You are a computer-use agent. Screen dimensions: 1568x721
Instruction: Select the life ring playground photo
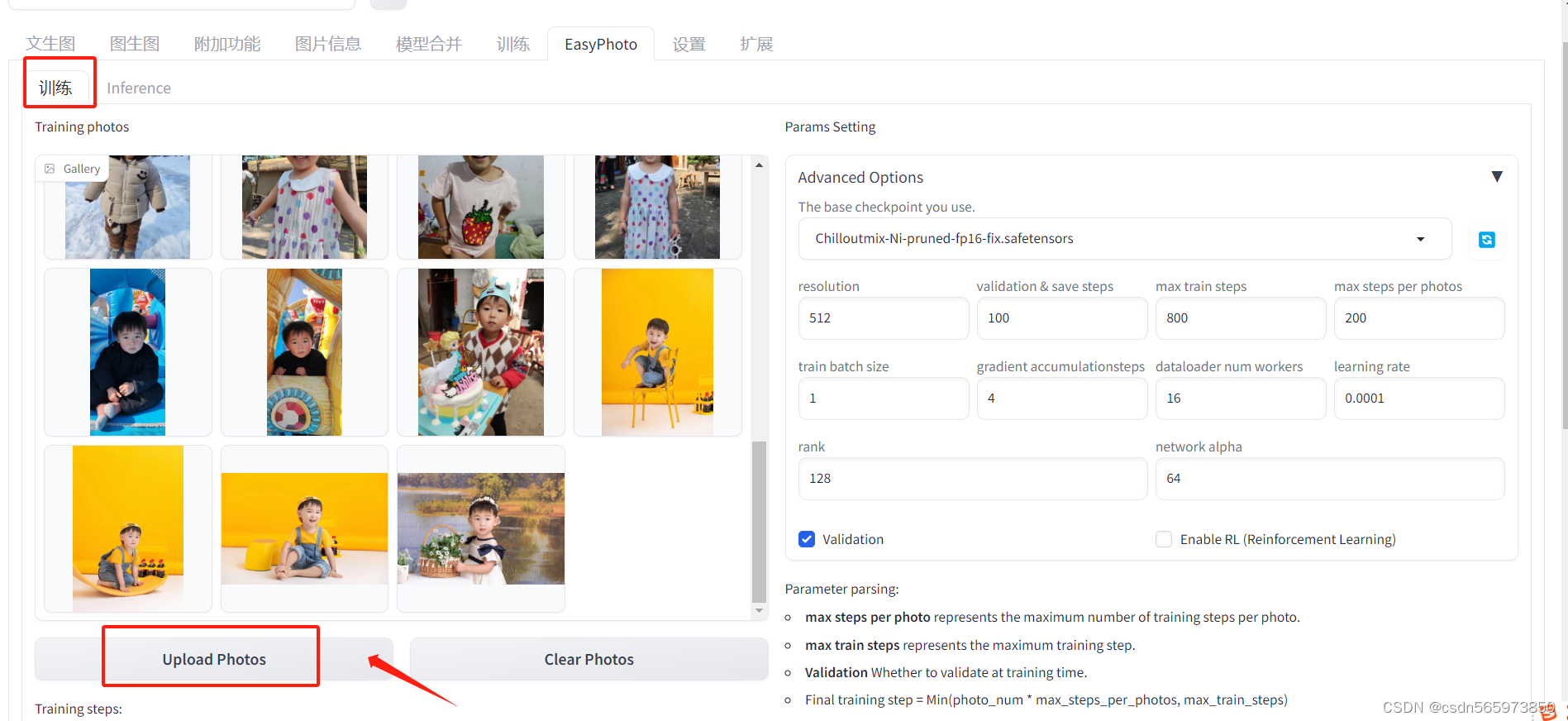coord(304,352)
